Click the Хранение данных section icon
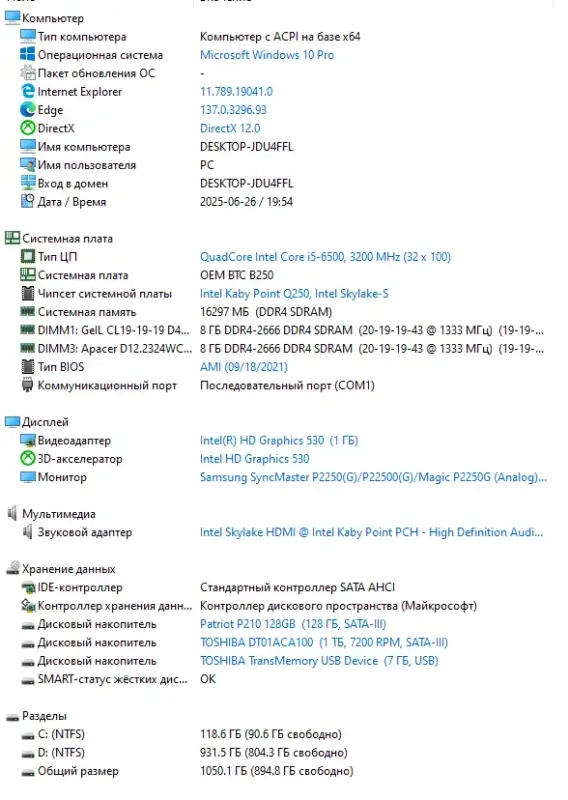This screenshot has height=800, width=568. tap(12, 568)
